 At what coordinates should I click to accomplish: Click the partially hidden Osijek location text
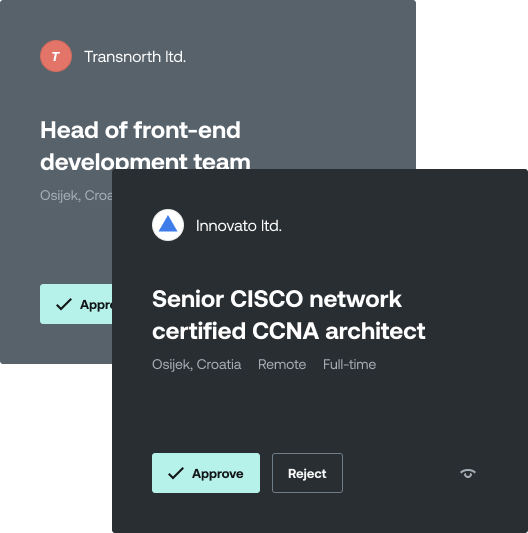pyautogui.click(x=76, y=195)
